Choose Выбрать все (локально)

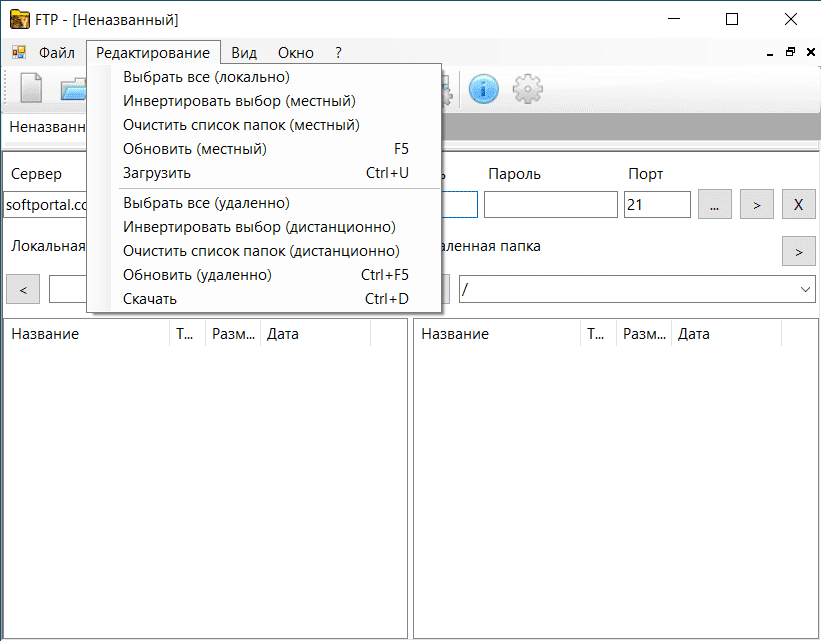(x=264, y=77)
